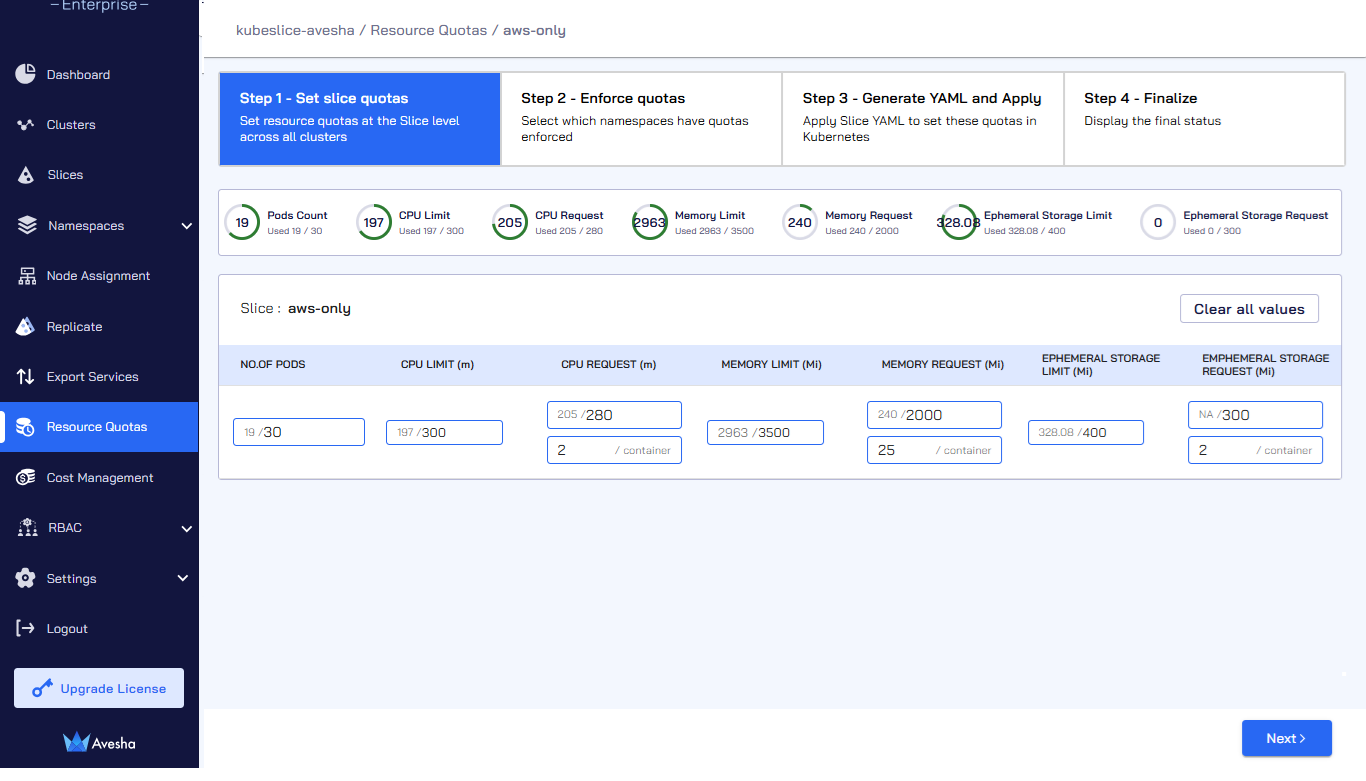Edit the Ephemeral Storage Limit field
Image resolution: width=1366 pixels, height=781 pixels.
coord(1086,432)
